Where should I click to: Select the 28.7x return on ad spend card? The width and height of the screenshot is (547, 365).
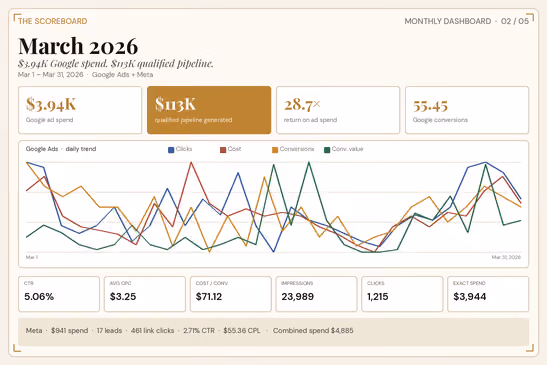click(x=338, y=110)
